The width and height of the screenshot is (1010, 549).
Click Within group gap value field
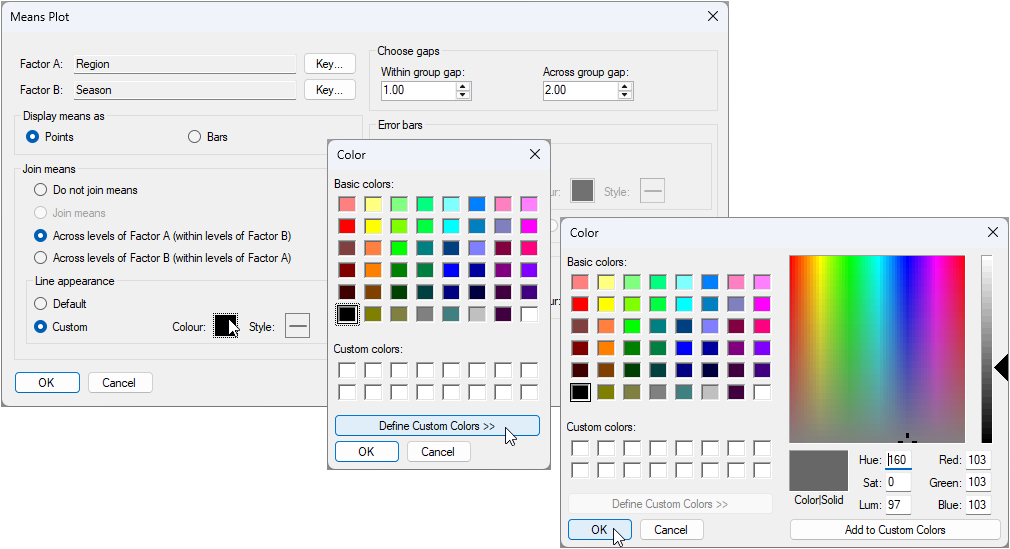tap(418, 90)
